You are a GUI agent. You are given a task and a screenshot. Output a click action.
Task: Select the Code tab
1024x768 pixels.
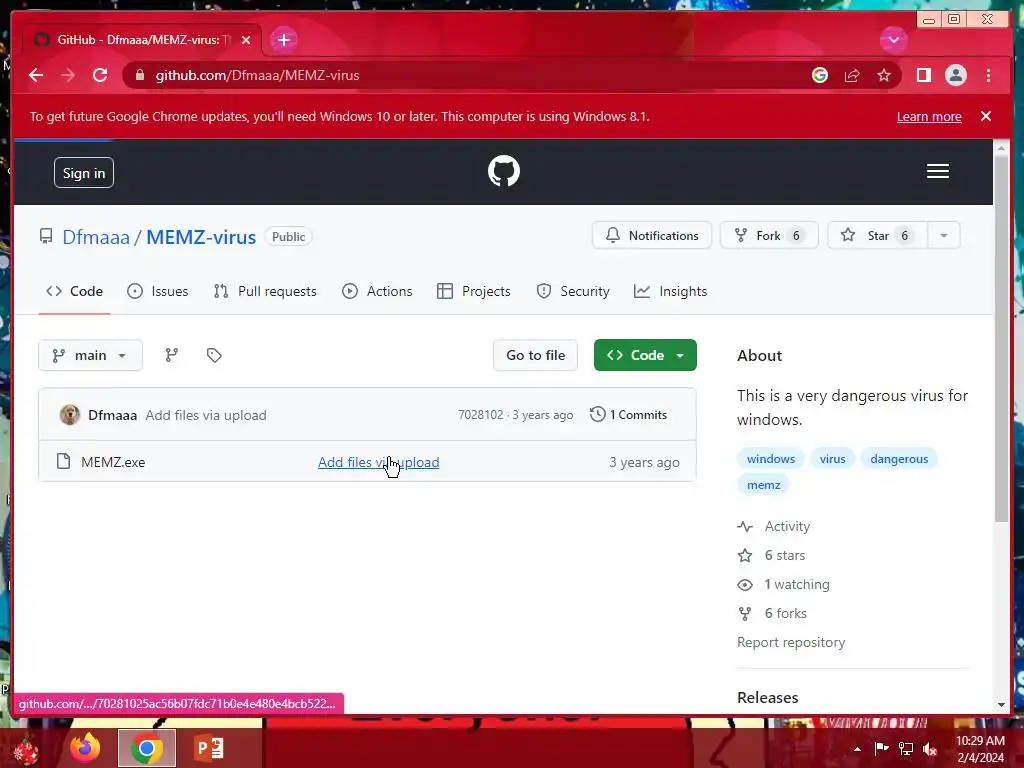point(74,291)
